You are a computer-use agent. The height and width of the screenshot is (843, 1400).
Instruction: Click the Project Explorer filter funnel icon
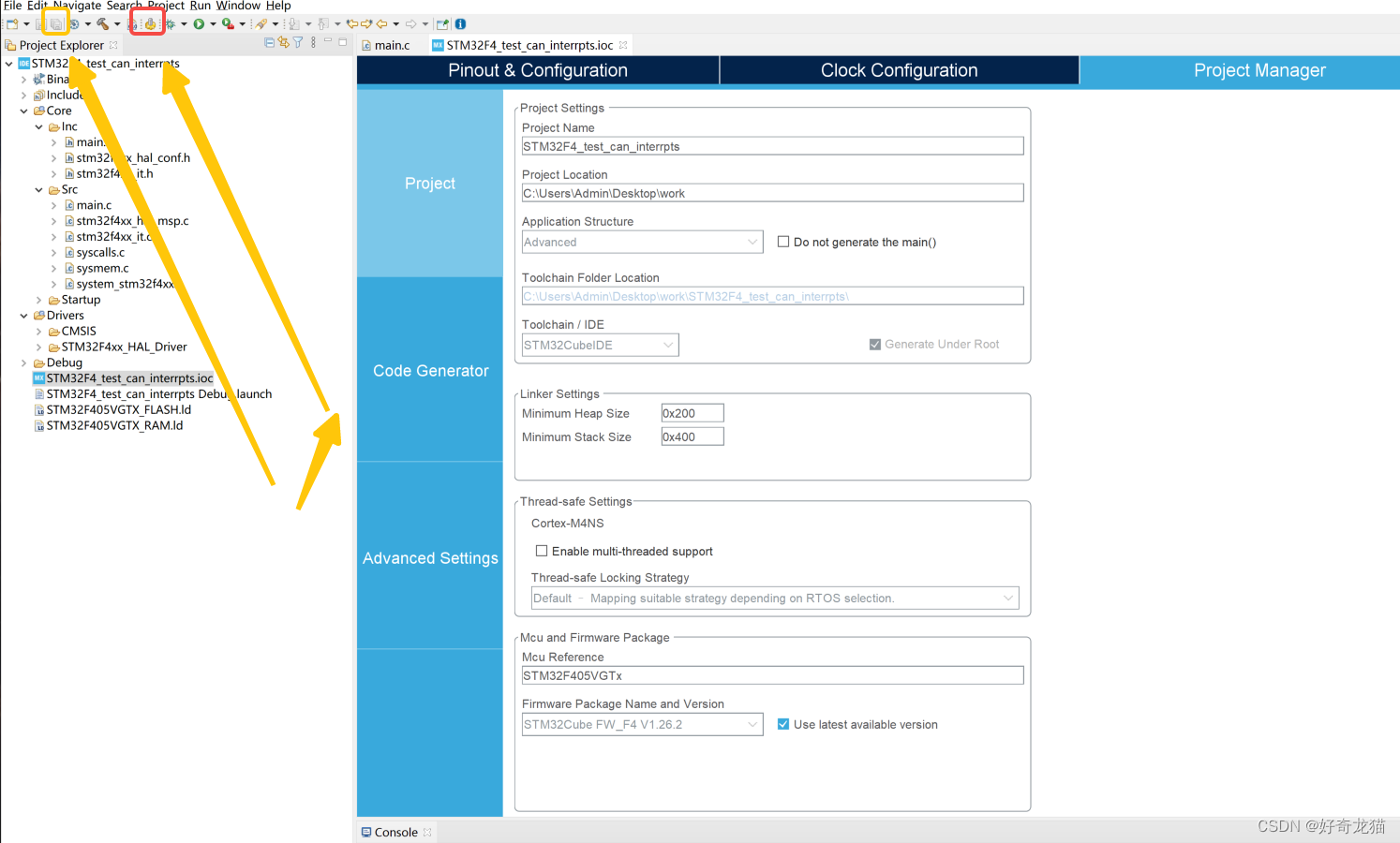tap(298, 42)
